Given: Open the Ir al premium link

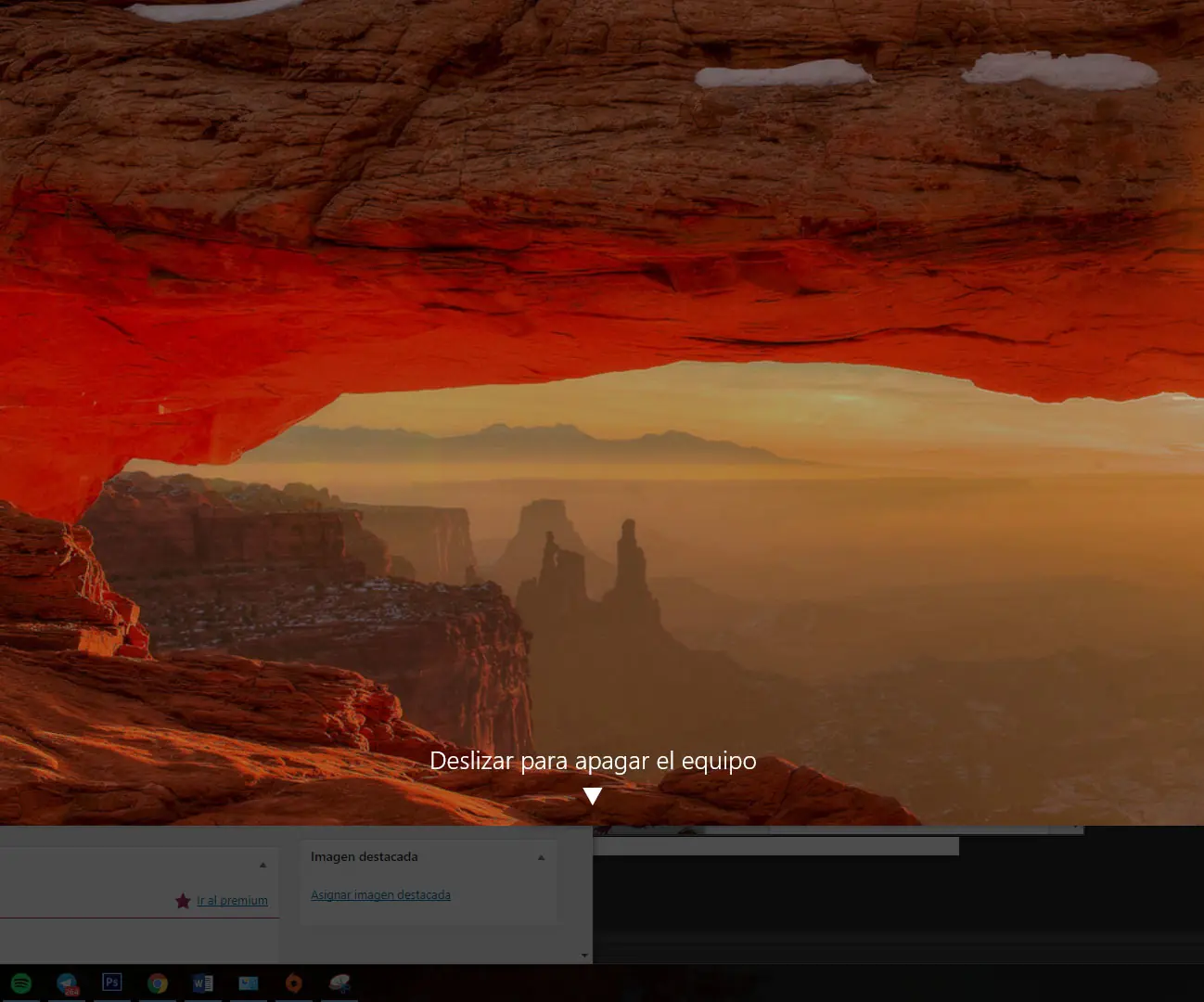Looking at the screenshot, I should click(232, 900).
